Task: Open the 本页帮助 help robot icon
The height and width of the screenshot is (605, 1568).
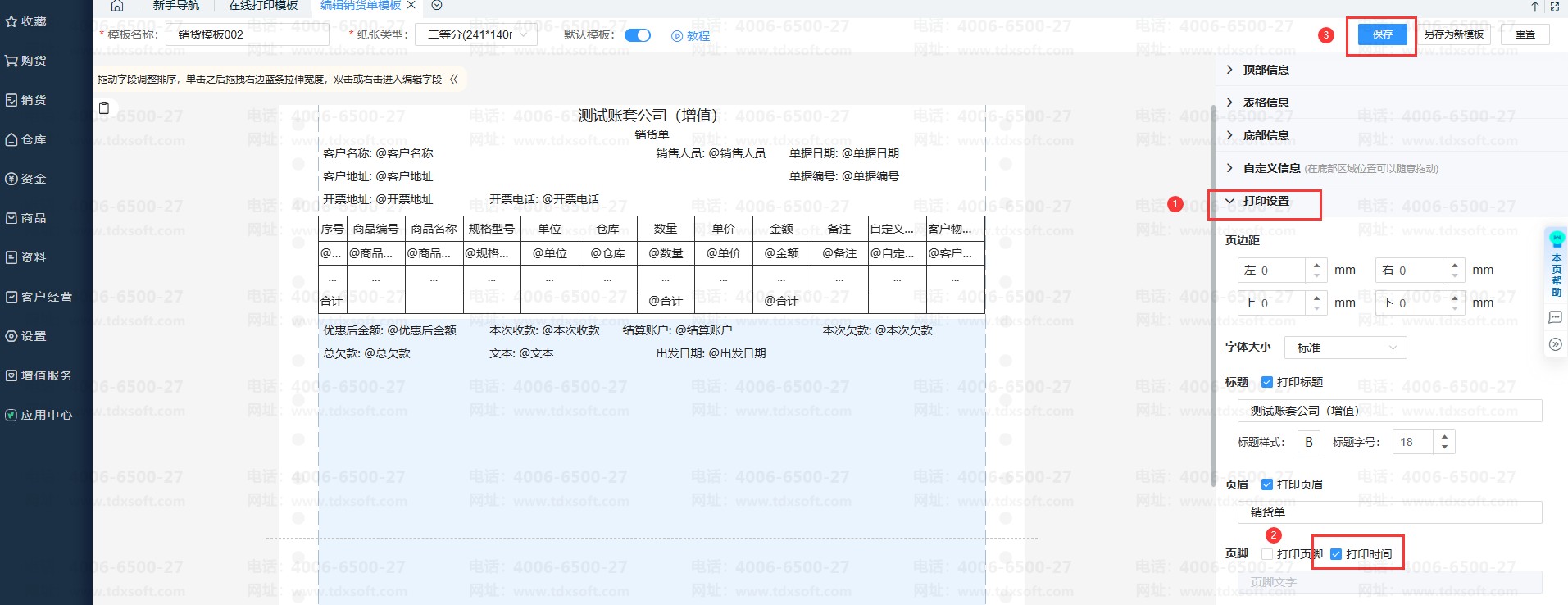Action: pos(1556,240)
